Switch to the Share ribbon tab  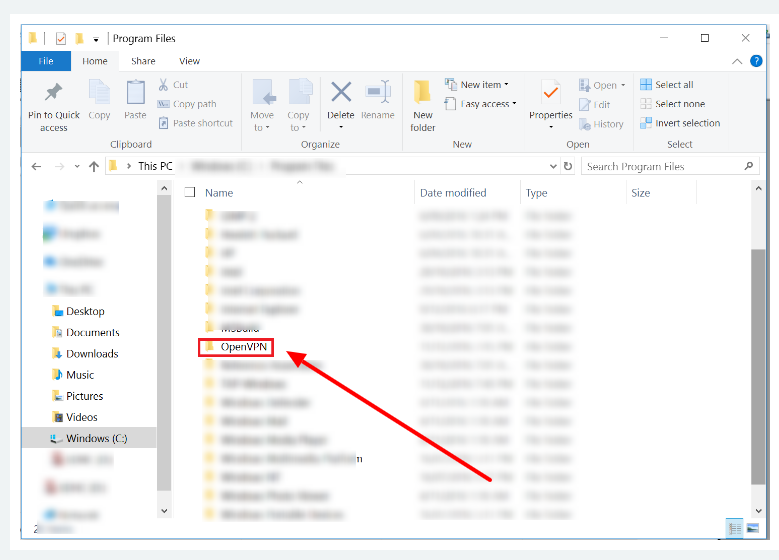(143, 61)
